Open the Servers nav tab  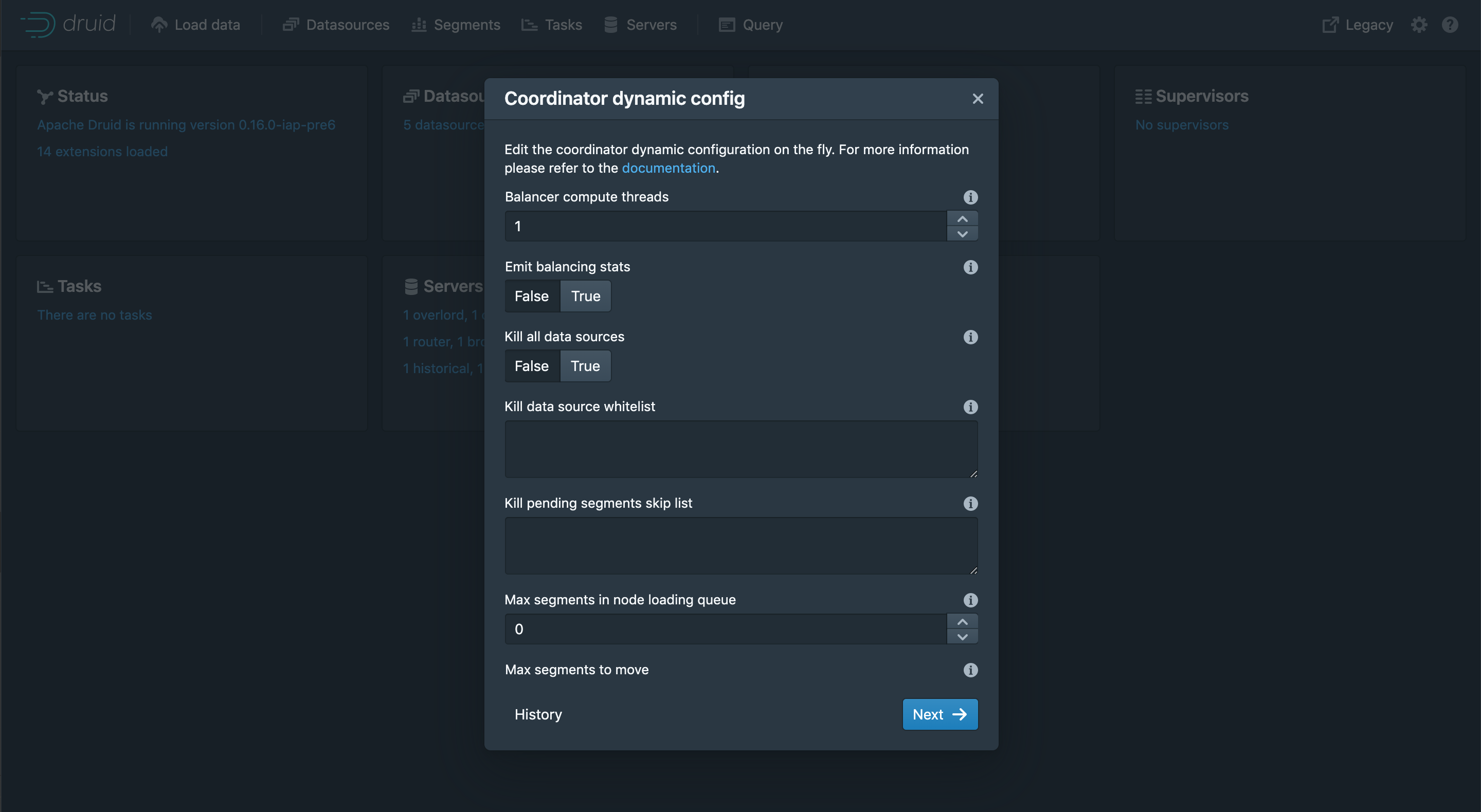tap(640, 25)
